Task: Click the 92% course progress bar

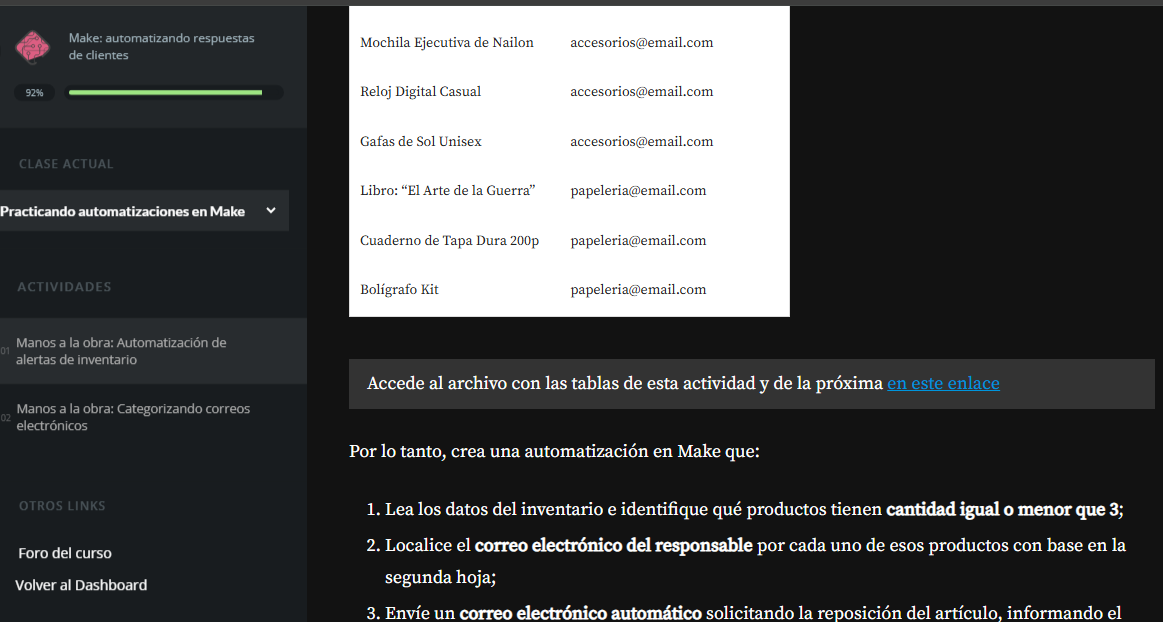Action: (174, 92)
